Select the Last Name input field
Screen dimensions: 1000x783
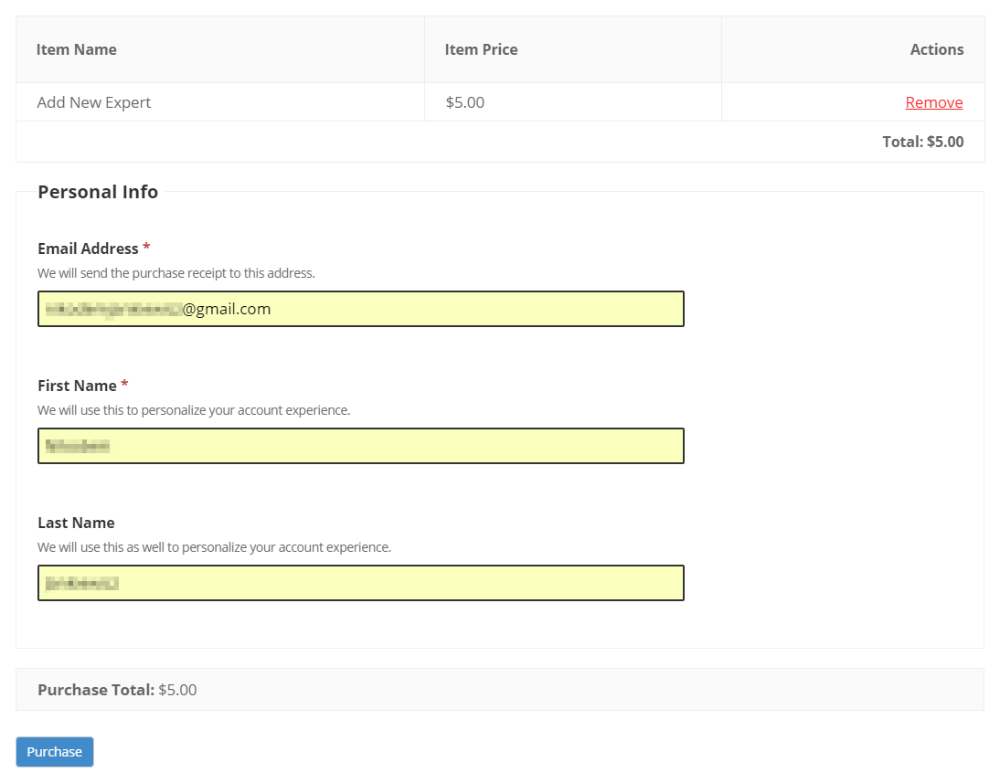pyautogui.click(x=360, y=583)
